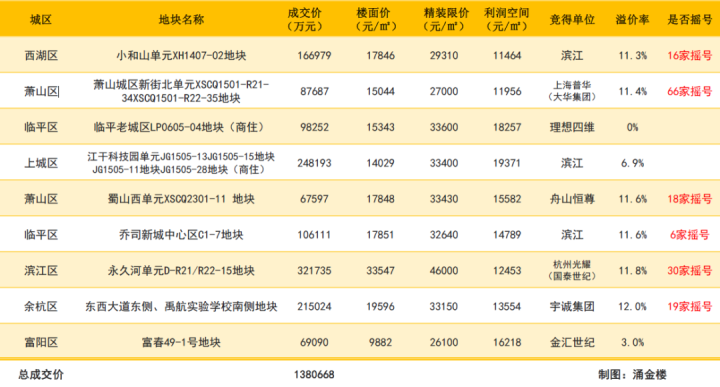
Task: Click red text 66家摇号
Action: (690, 91)
